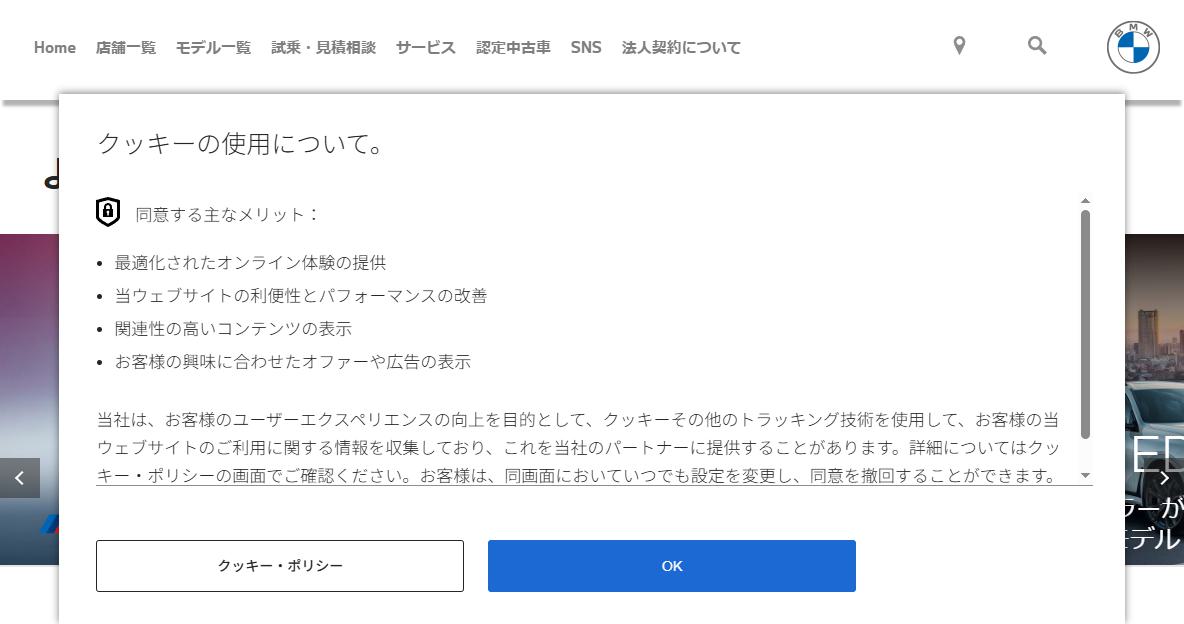Open the Home menu item
1184x624 pixels.
[54, 48]
